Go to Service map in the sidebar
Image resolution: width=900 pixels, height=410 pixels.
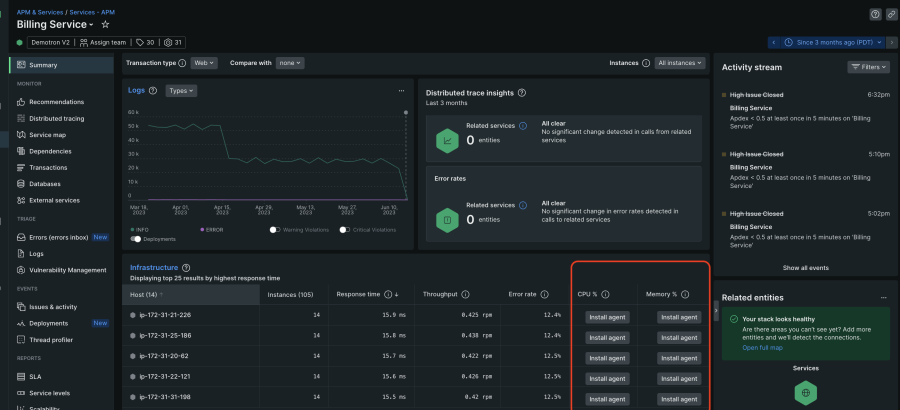pos(47,134)
